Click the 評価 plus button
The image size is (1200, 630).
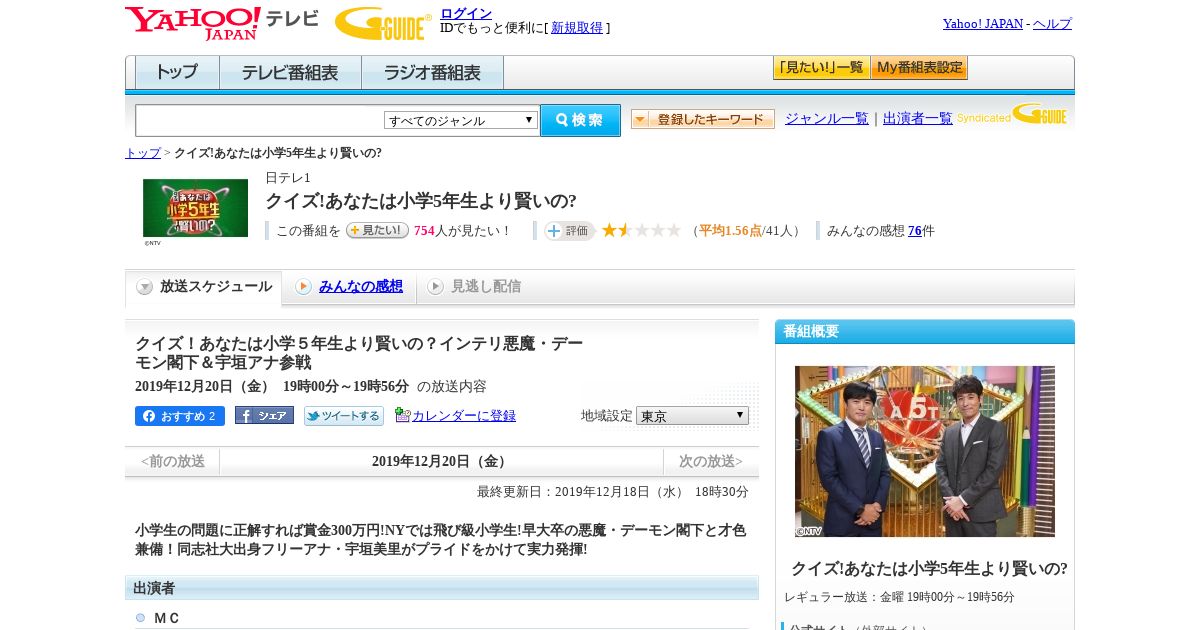pos(569,231)
